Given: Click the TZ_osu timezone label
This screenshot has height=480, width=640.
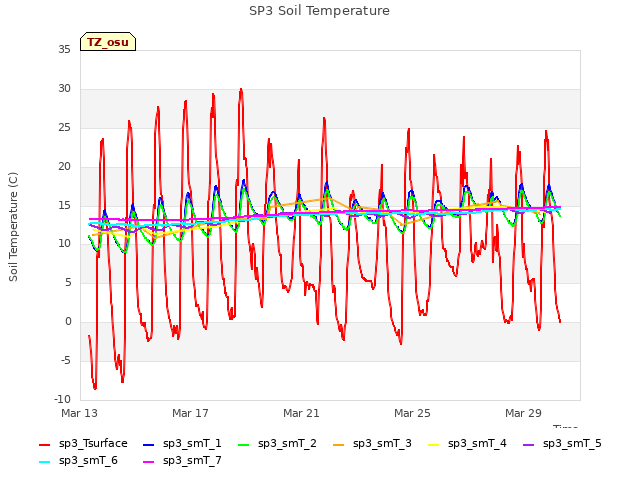Looking at the screenshot, I should coord(108,42).
